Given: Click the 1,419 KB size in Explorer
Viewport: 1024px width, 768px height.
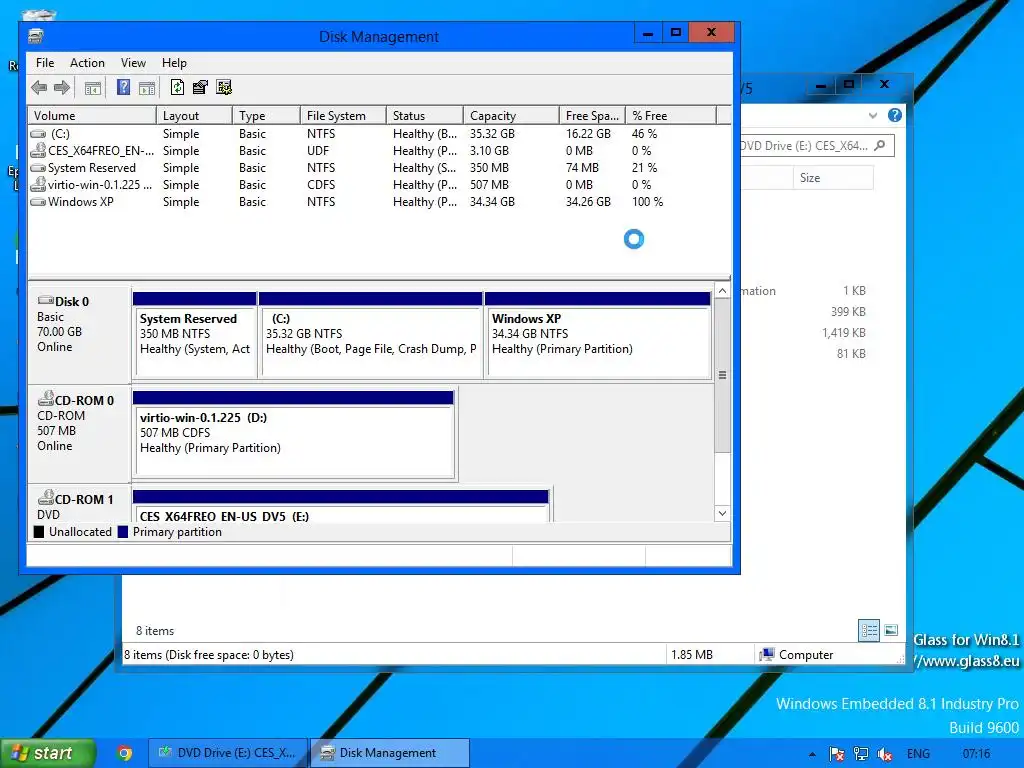Looking at the screenshot, I should (844, 332).
